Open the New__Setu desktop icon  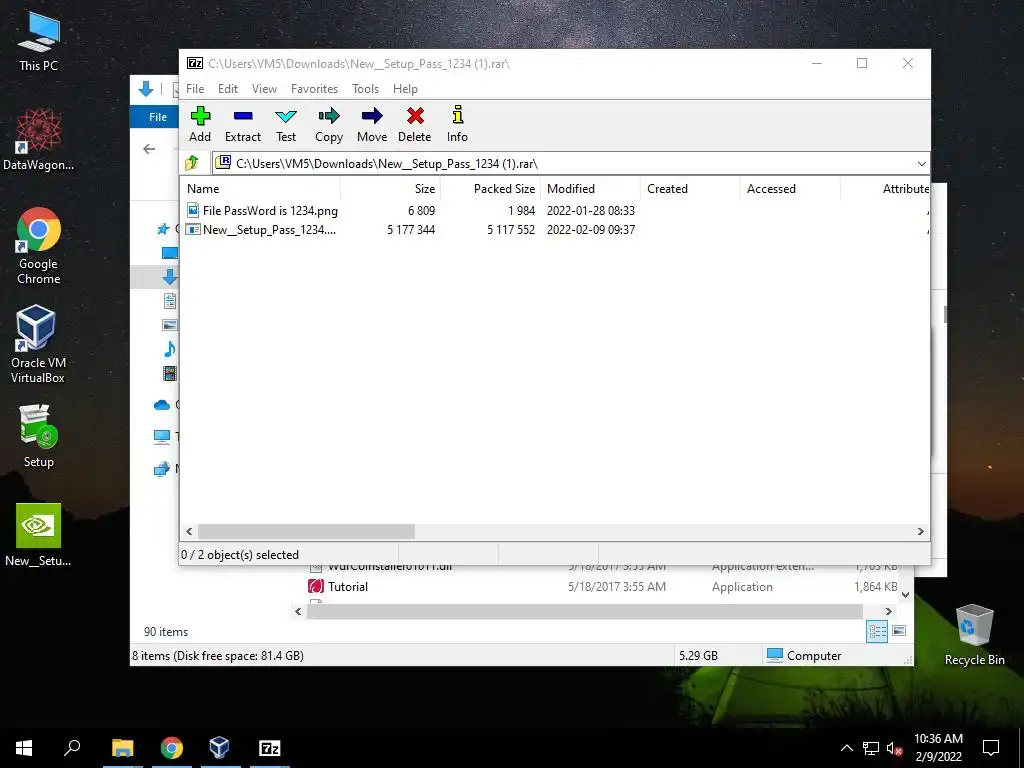[39, 535]
